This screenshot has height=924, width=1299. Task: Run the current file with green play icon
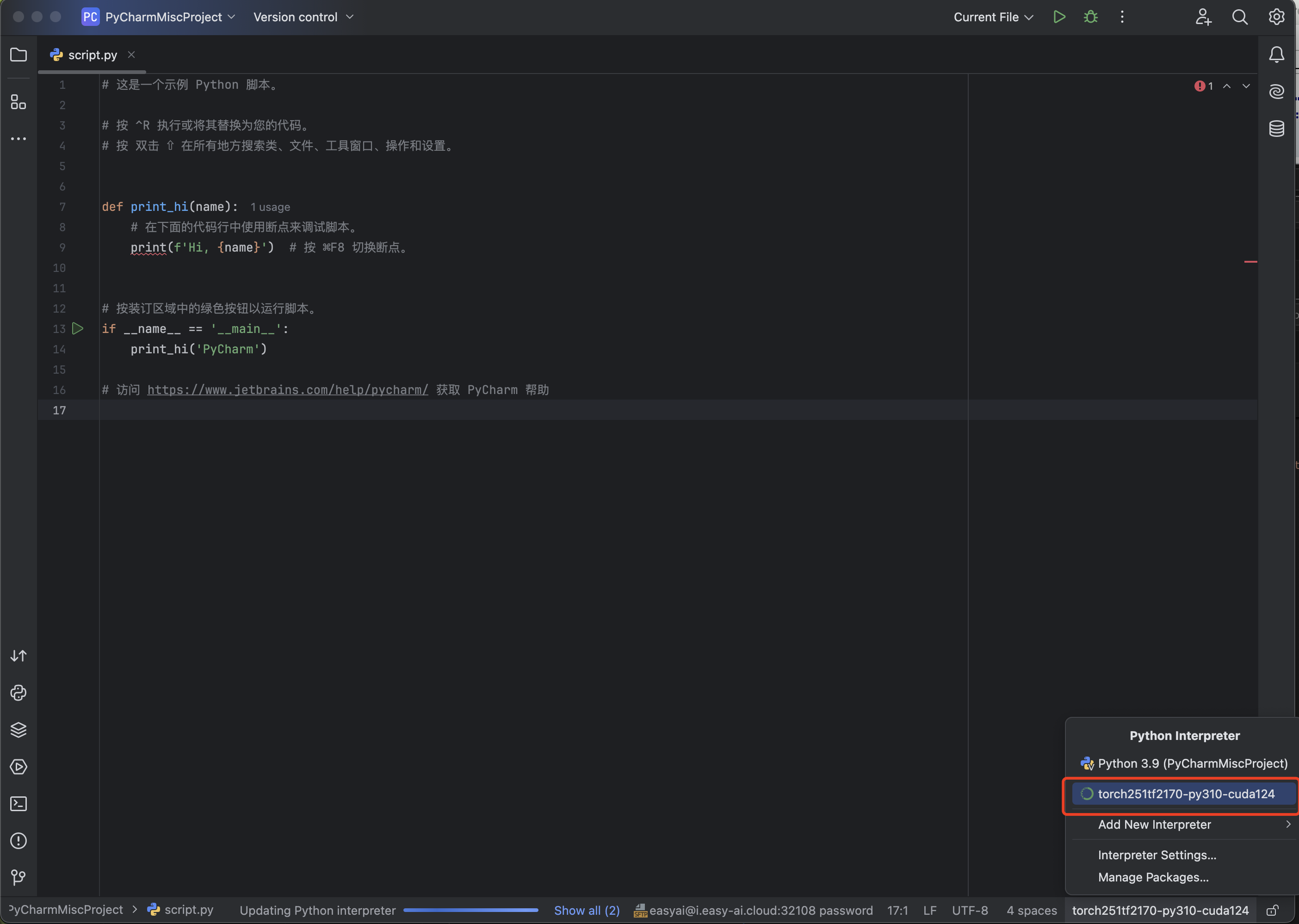pyautogui.click(x=1059, y=17)
